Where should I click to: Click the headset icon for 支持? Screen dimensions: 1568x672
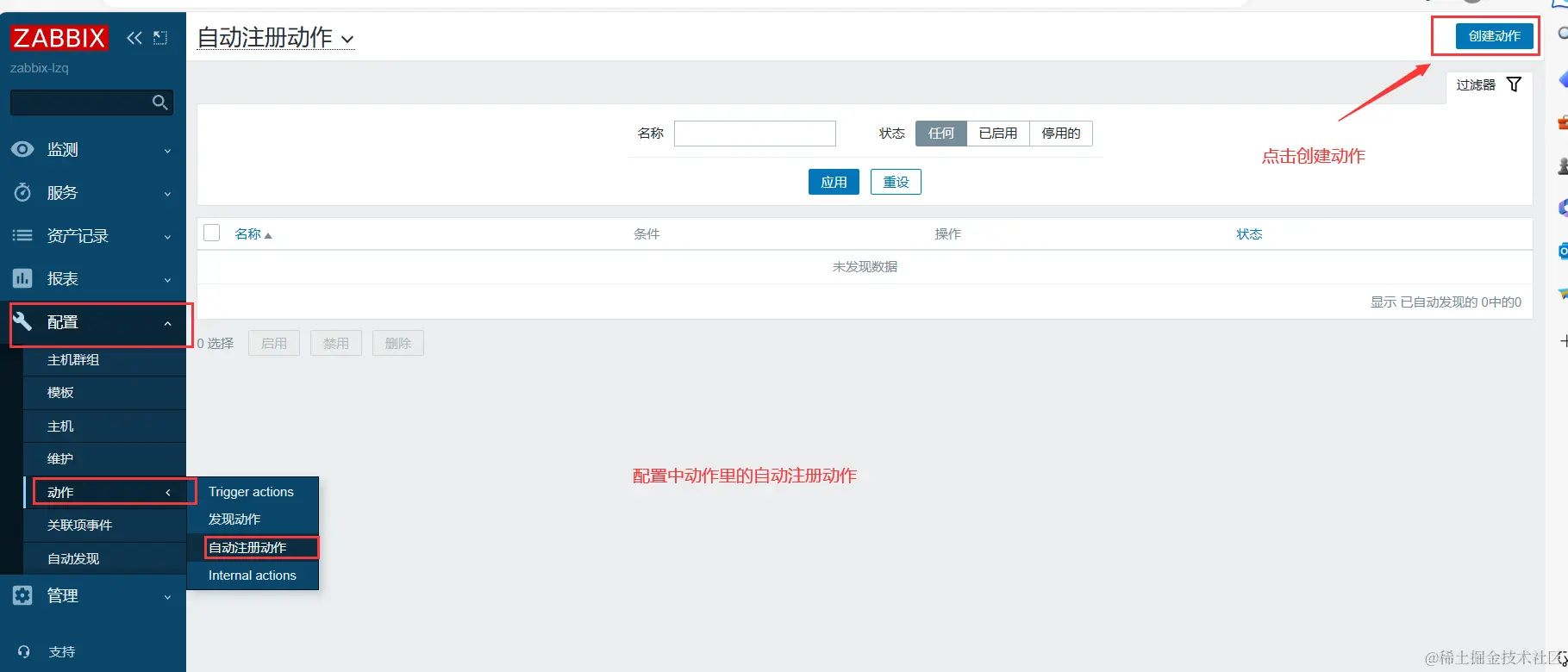click(24, 651)
